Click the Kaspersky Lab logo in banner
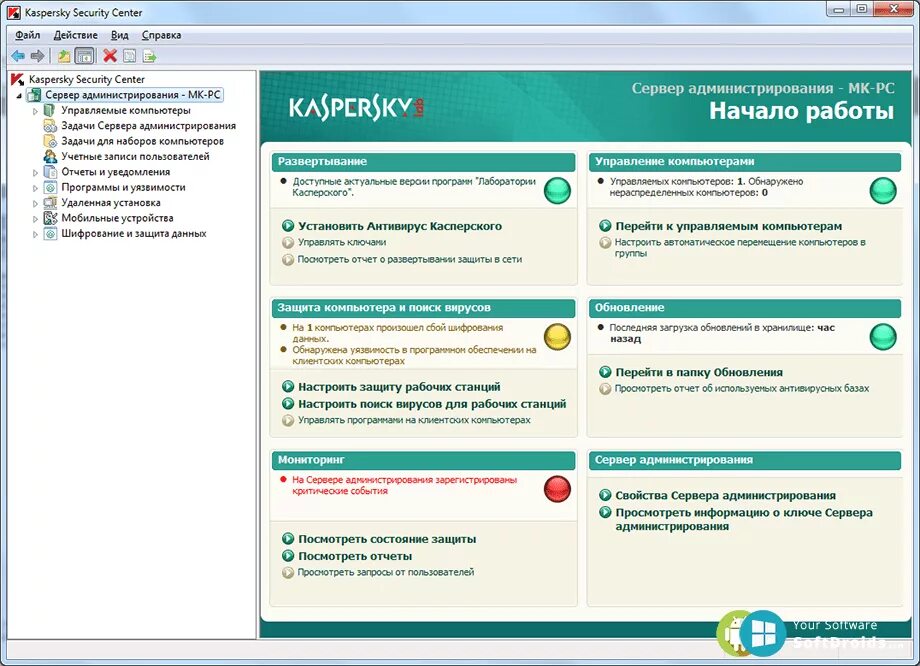The image size is (920, 666). pos(356,109)
